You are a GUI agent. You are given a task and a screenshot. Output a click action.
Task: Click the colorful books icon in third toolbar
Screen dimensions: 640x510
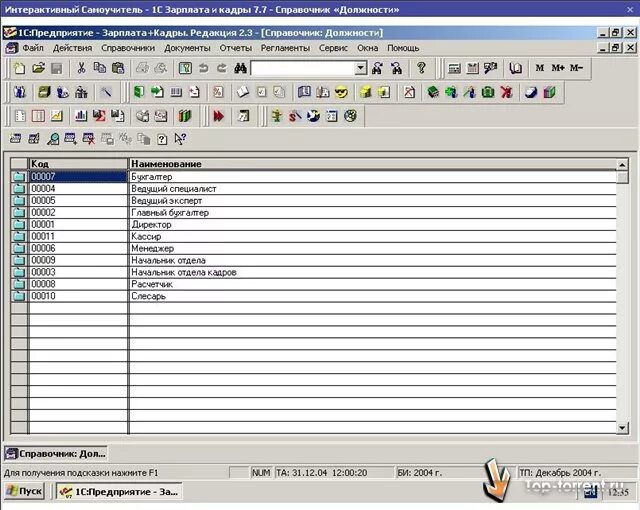tap(185, 116)
